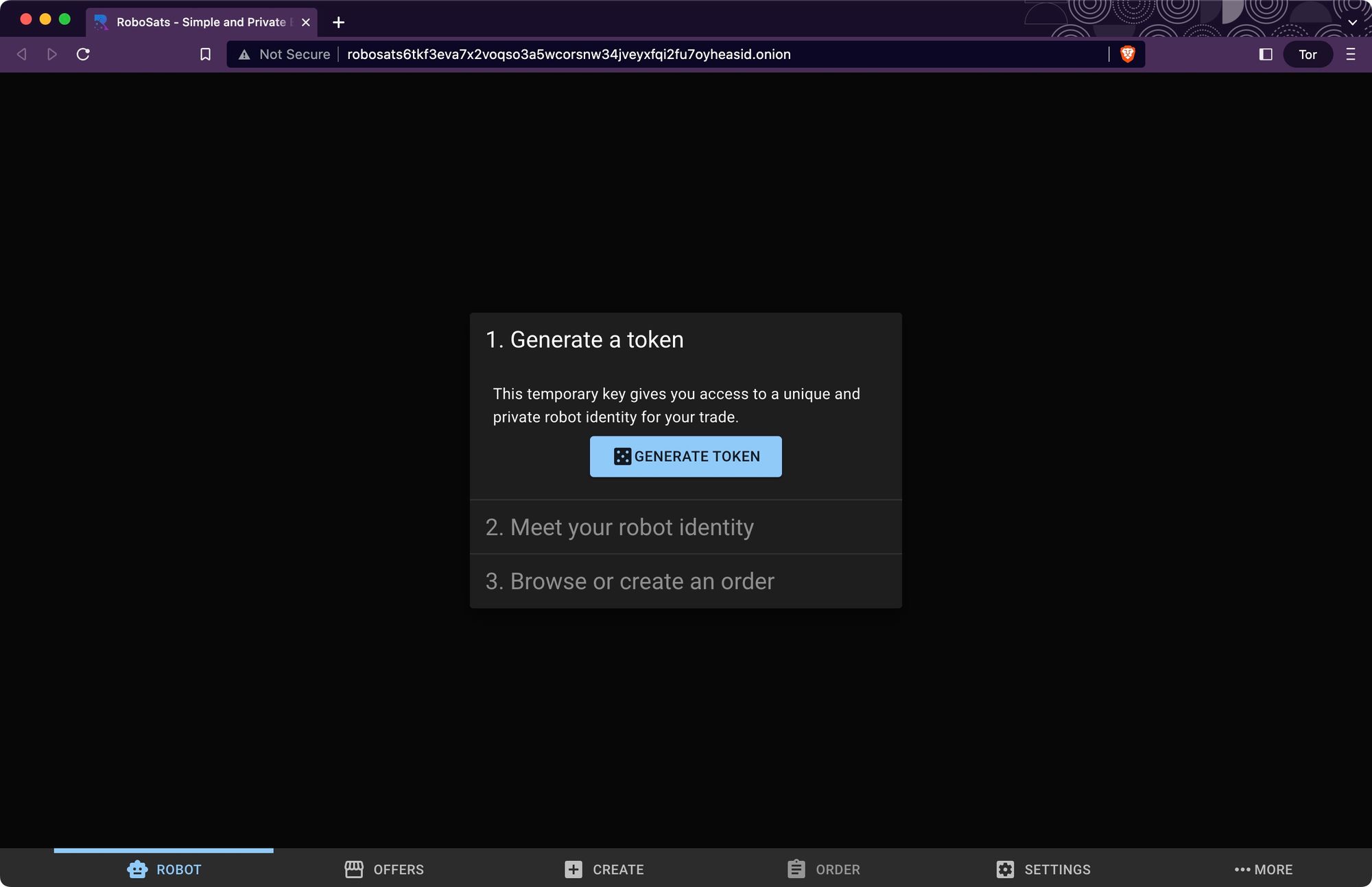
Task: Open the Settings tab
Action: [1043, 869]
